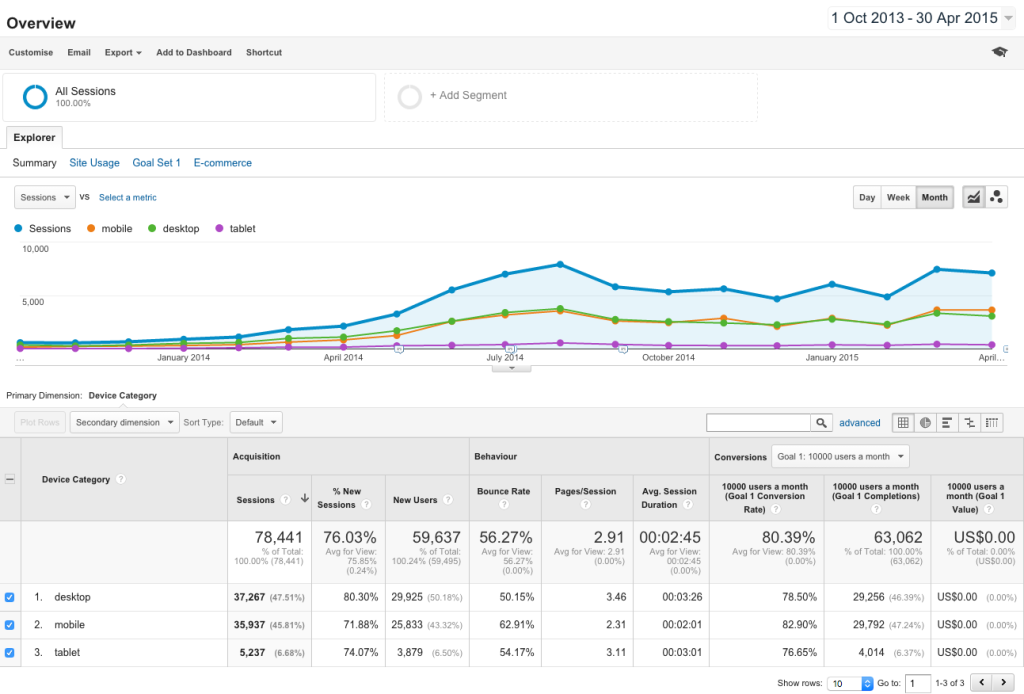The image size is (1024, 694).
Task: Set the chart interval to Week
Action: (x=898, y=197)
